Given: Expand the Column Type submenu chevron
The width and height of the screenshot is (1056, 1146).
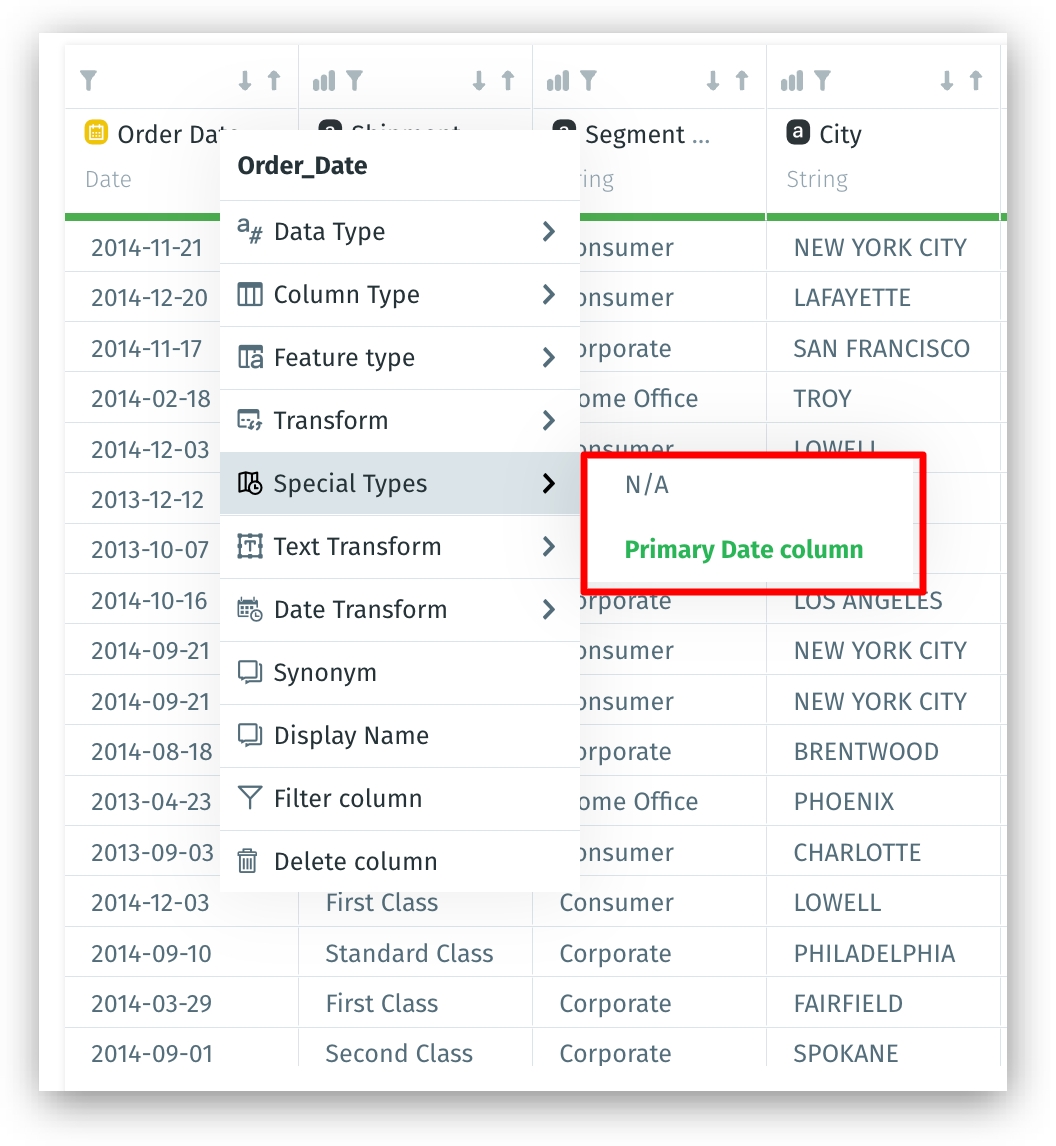Looking at the screenshot, I should (x=548, y=295).
